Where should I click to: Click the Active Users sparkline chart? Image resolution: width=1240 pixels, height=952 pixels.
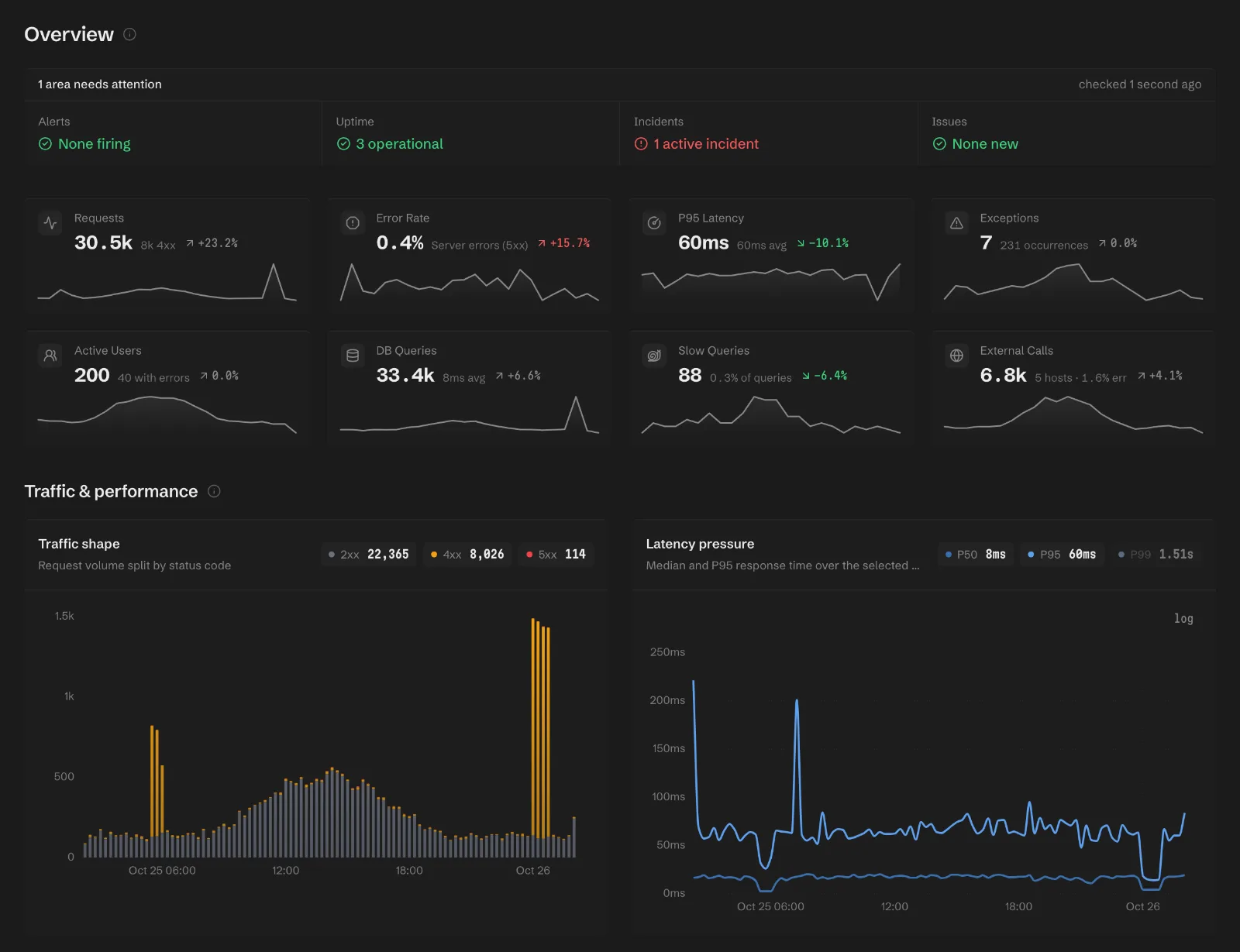[167, 414]
